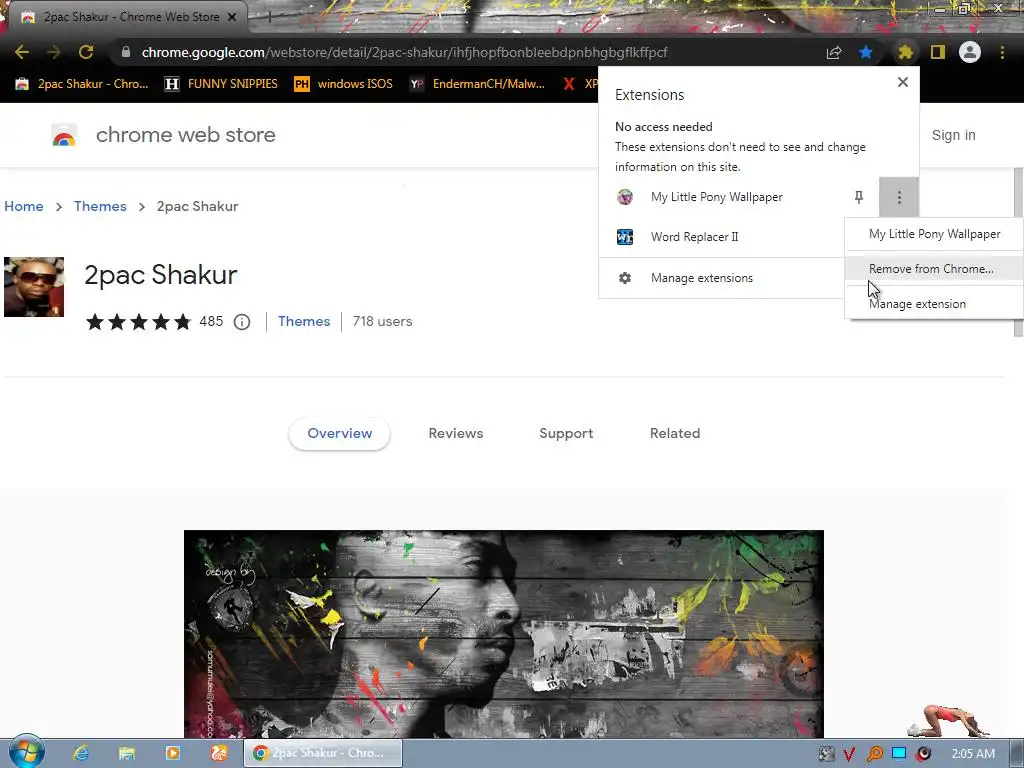Switch to the Related tab

click(x=675, y=434)
